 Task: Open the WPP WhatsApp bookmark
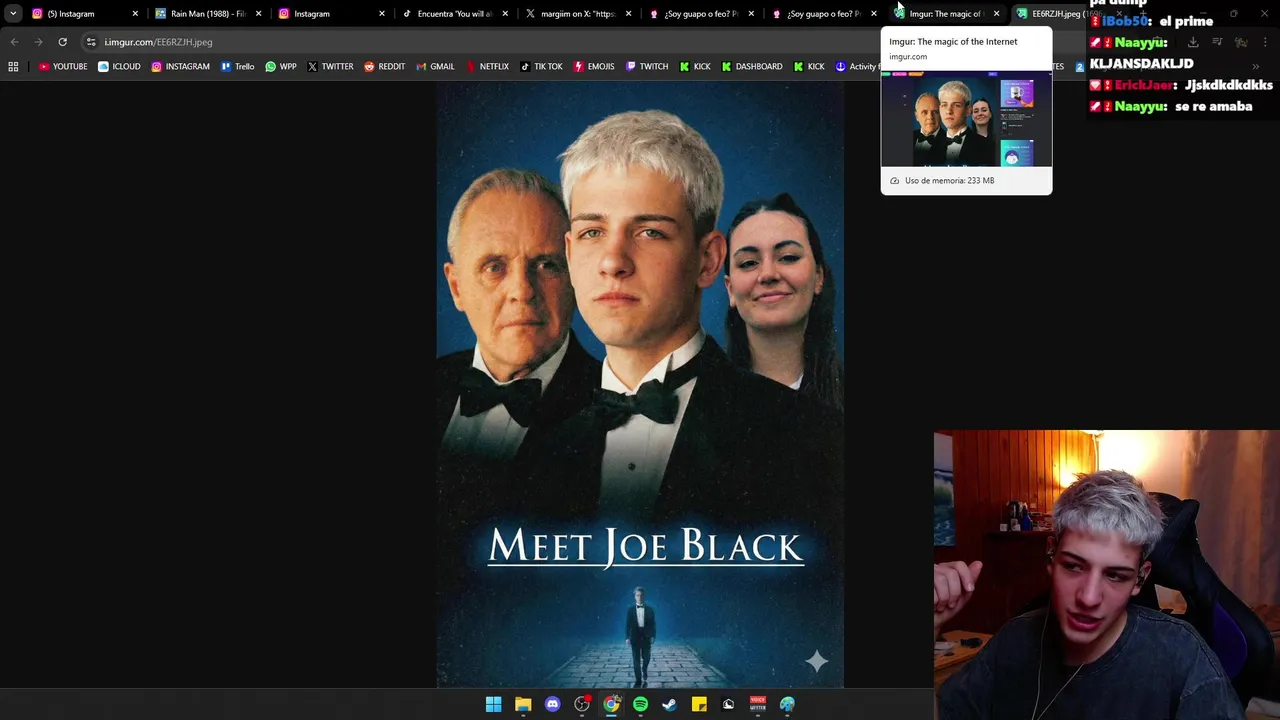pyautogui.click(x=281, y=66)
